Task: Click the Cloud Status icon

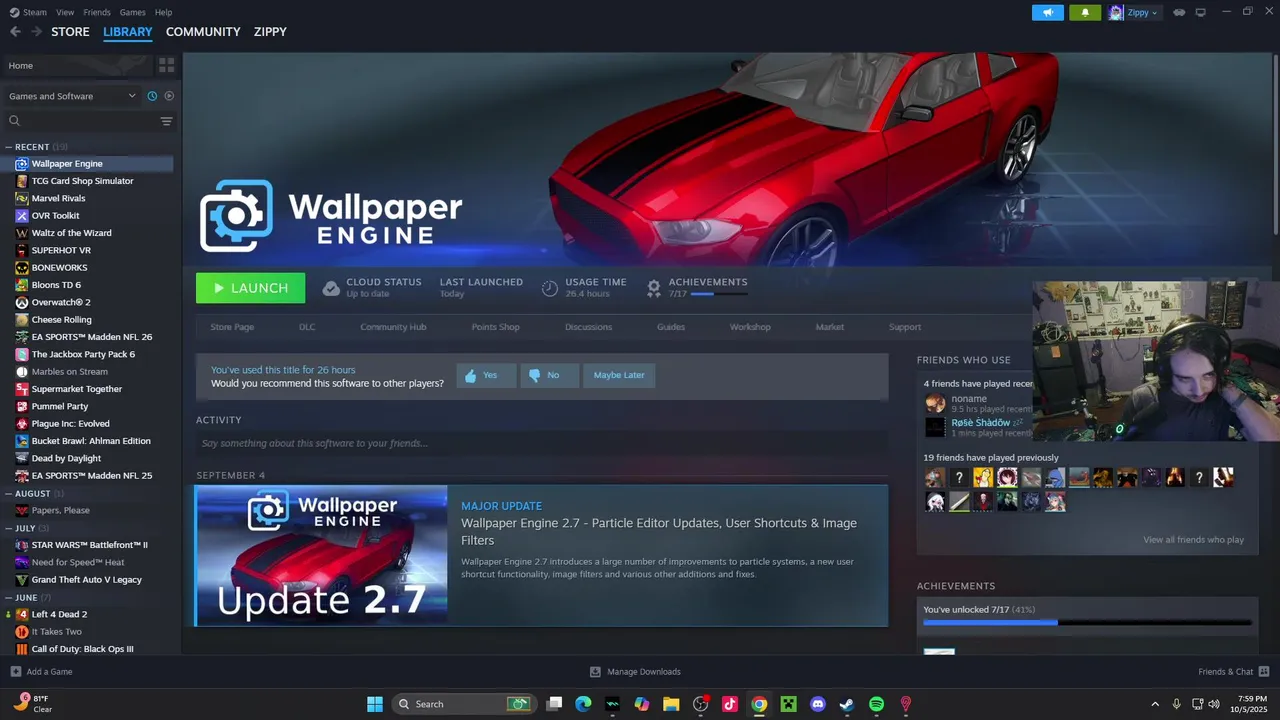Action: (331, 288)
